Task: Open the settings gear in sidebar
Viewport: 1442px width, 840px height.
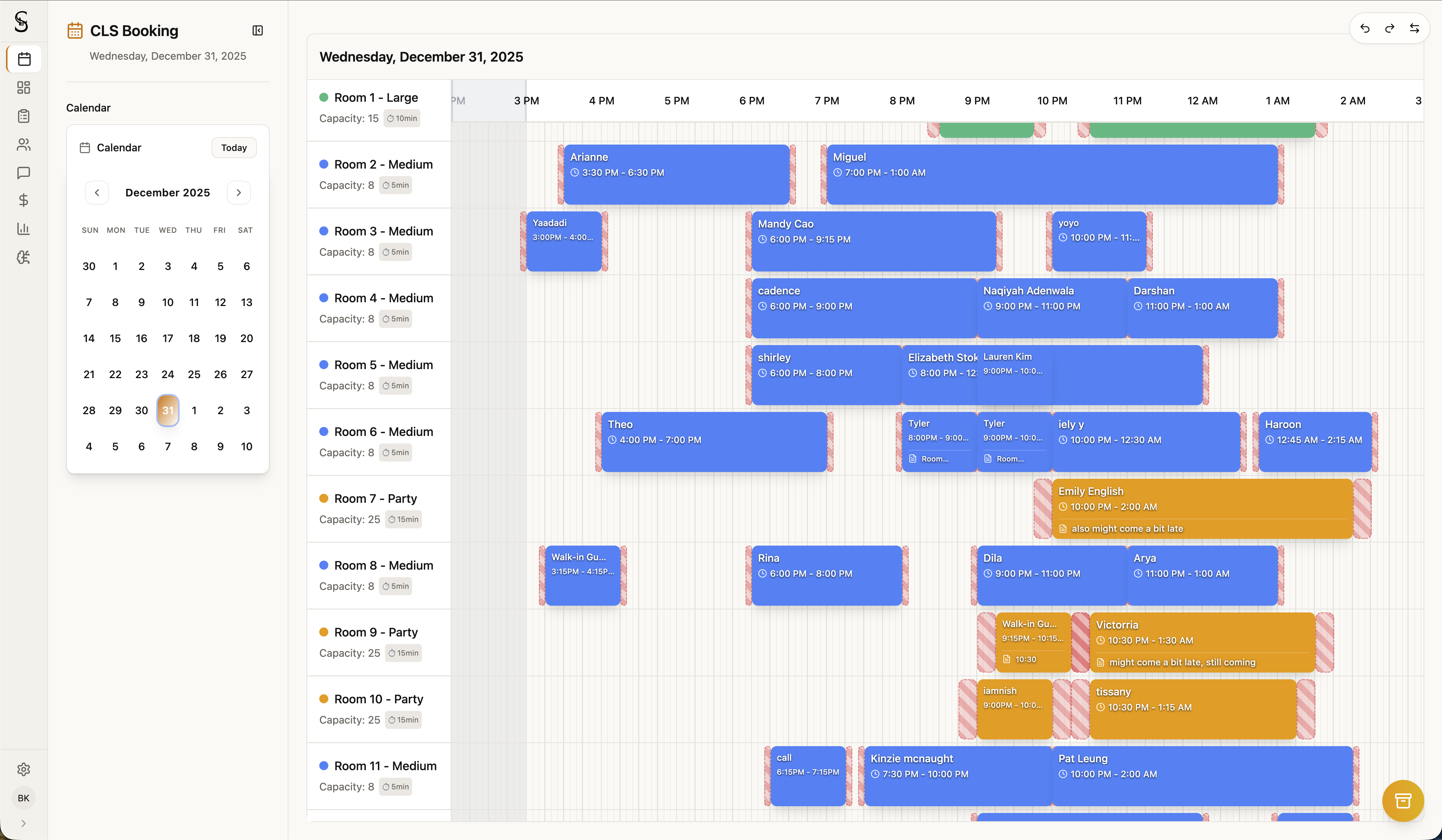Action: (23, 770)
